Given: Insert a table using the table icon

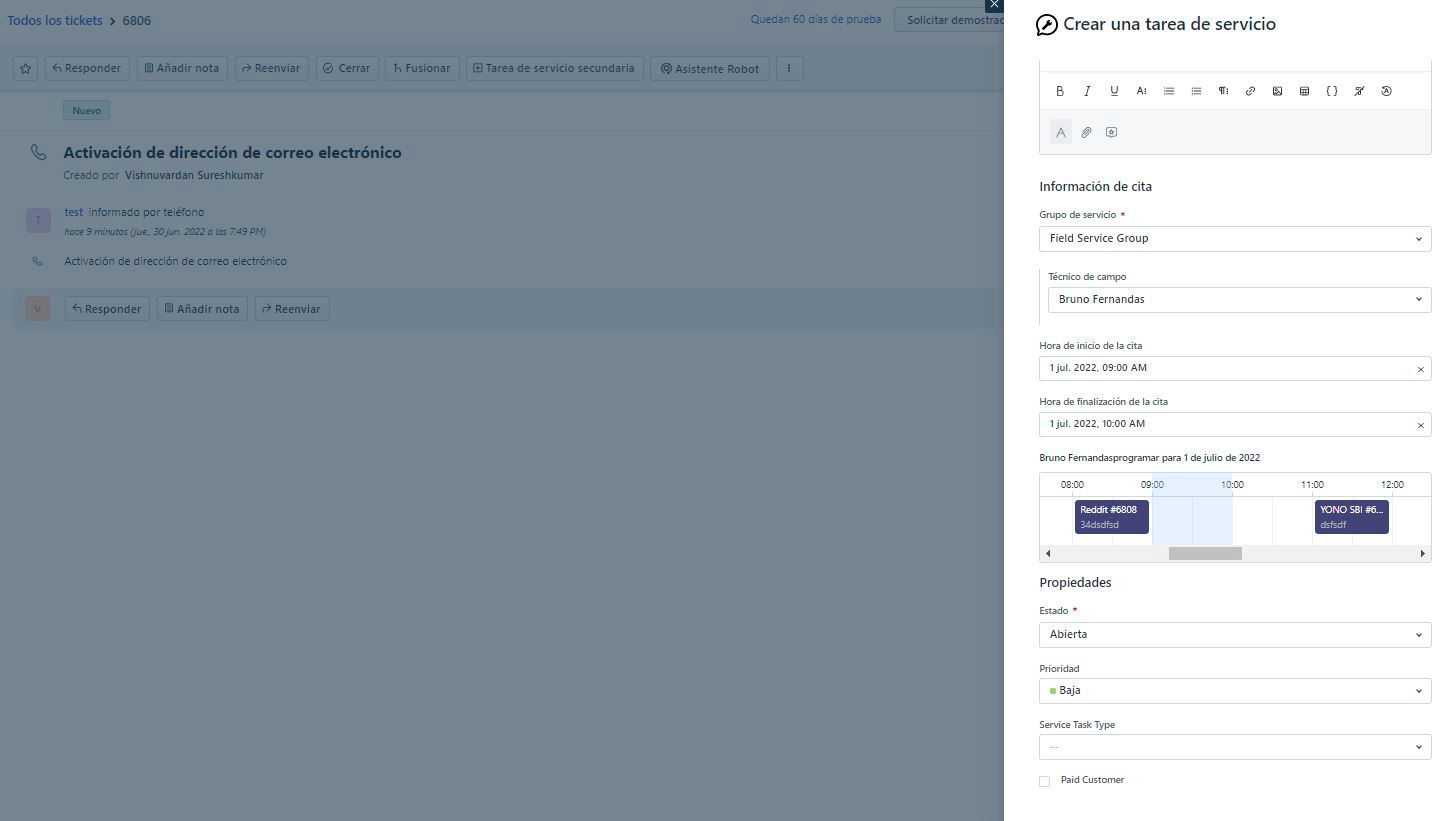Looking at the screenshot, I should coord(1304,91).
